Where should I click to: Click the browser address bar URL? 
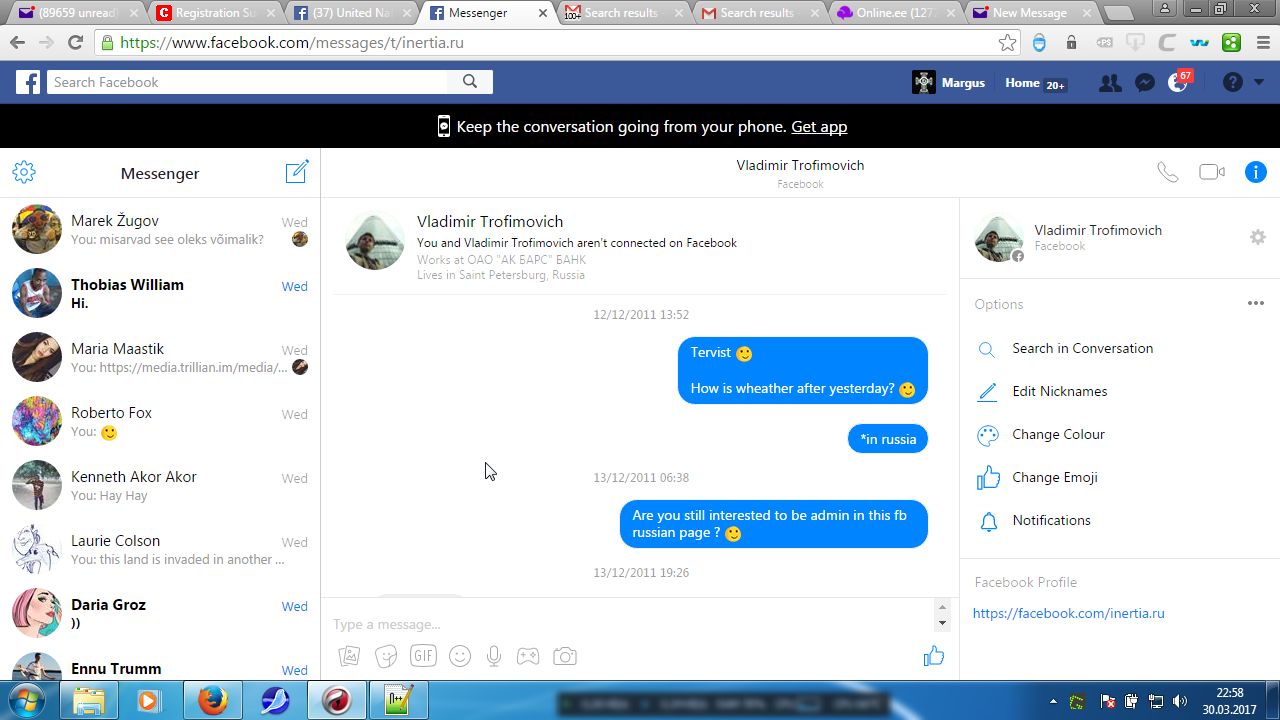(x=292, y=43)
